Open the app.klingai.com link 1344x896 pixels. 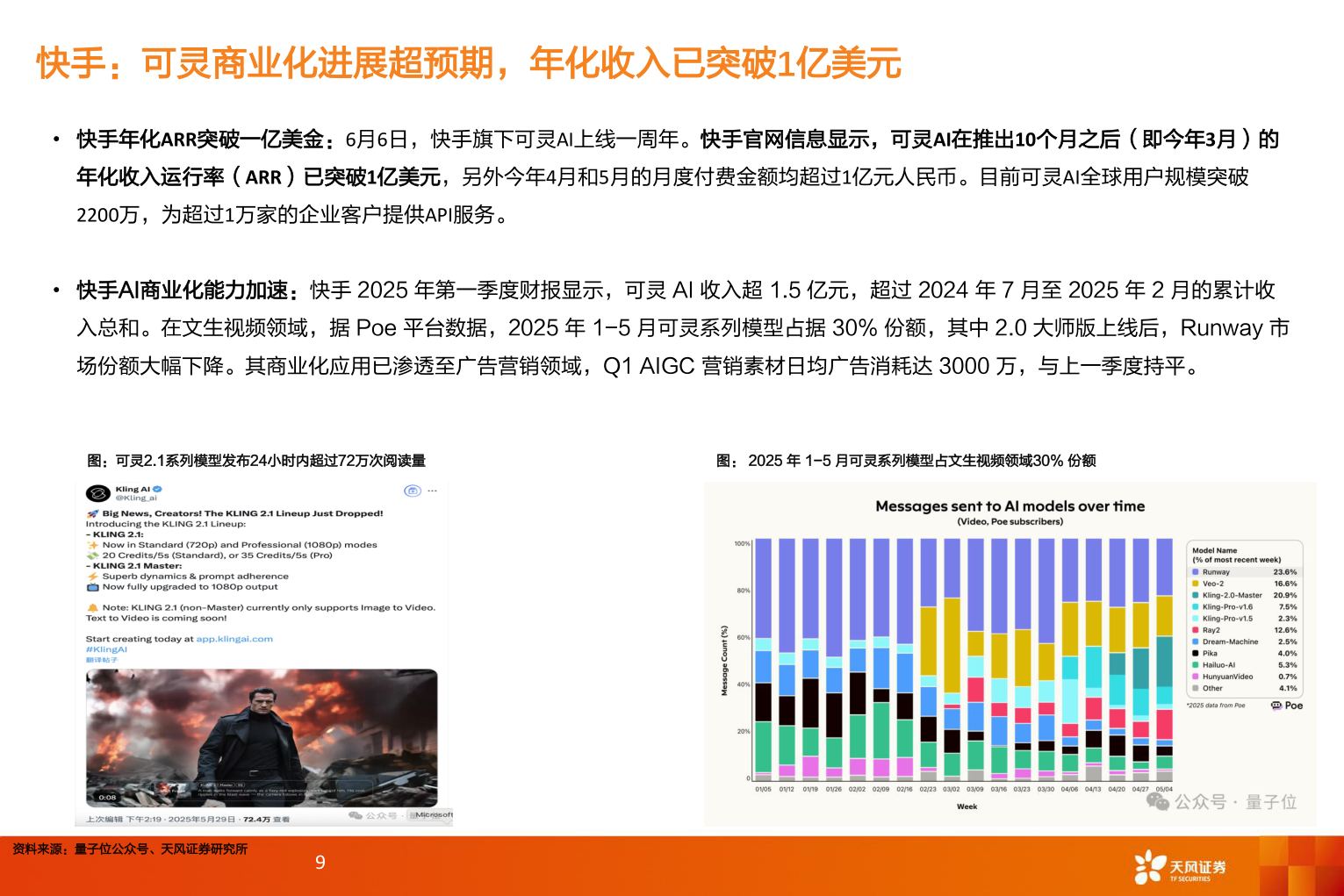click(234, 639)
